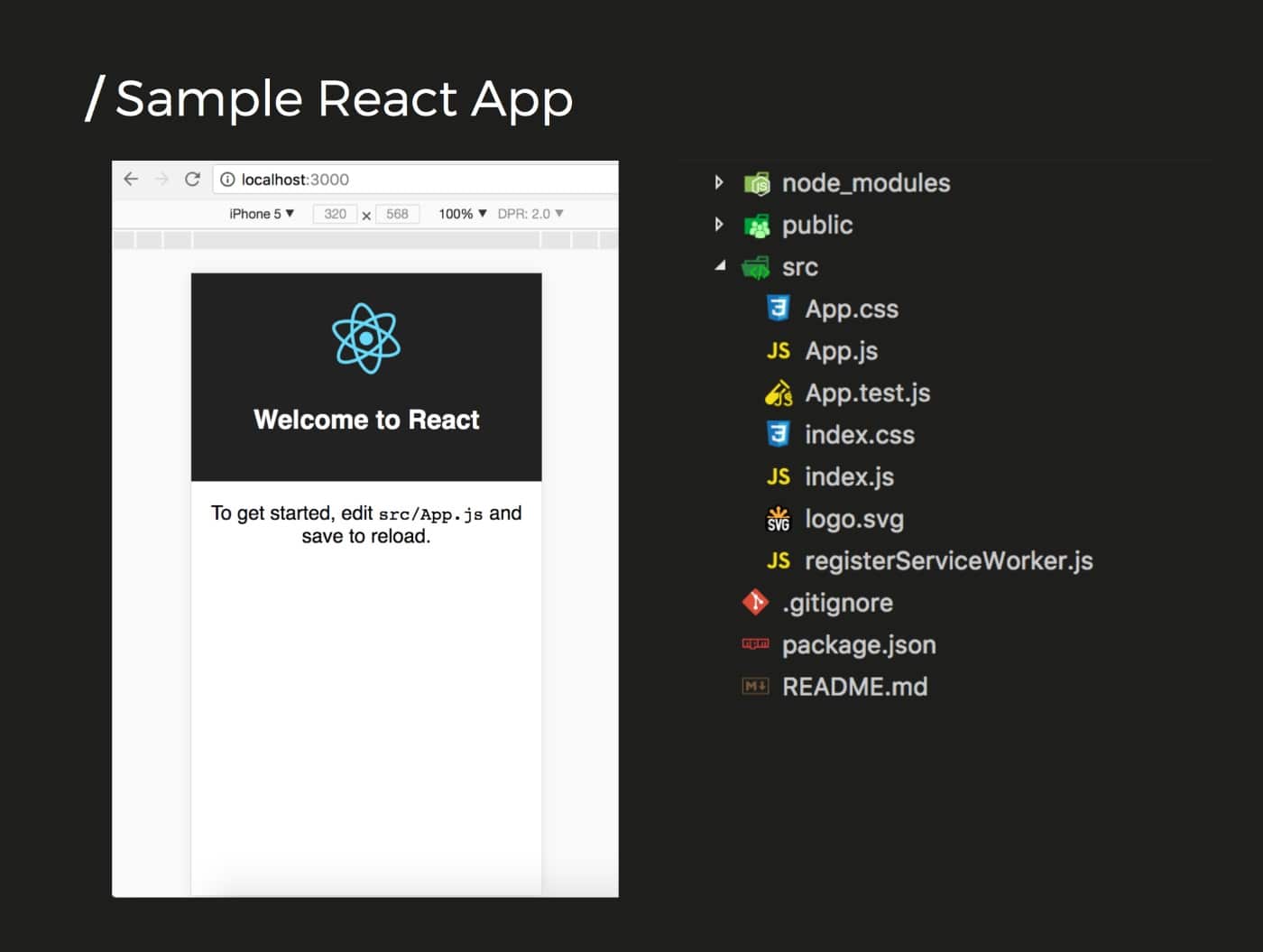Click the Git icon beside .gitignore

coord(755,603)
